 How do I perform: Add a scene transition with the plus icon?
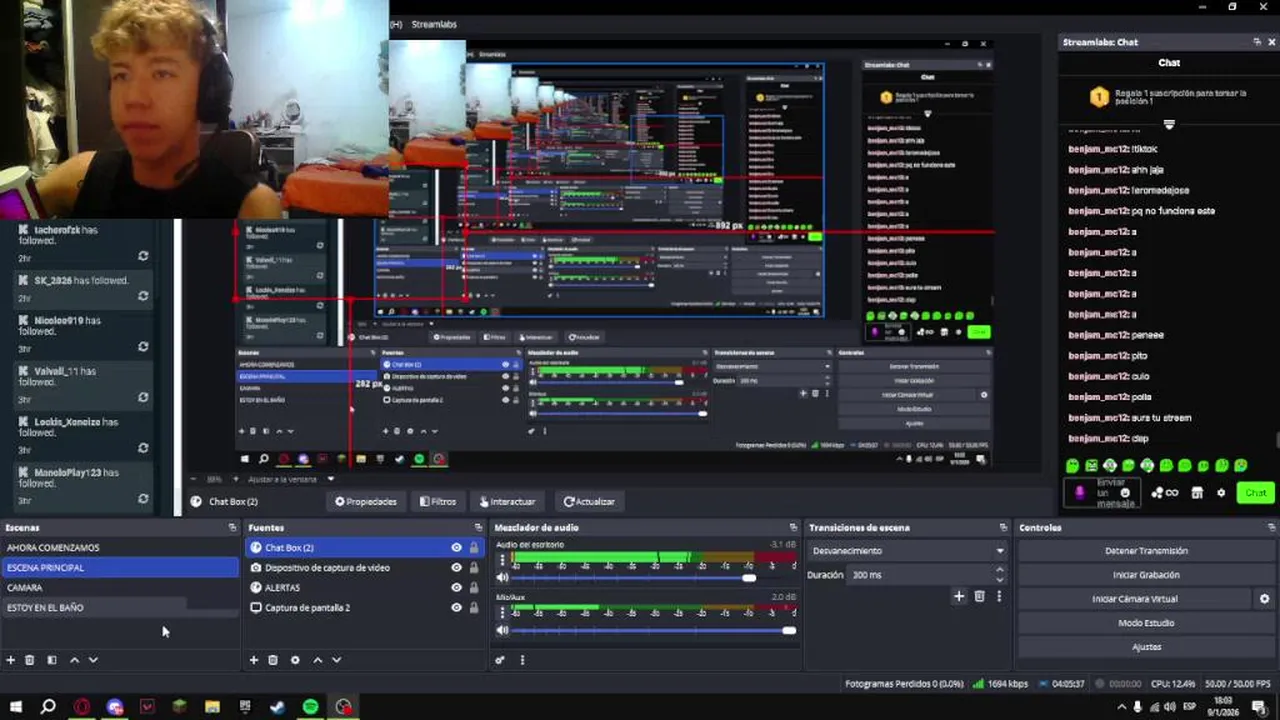point(959,596)
